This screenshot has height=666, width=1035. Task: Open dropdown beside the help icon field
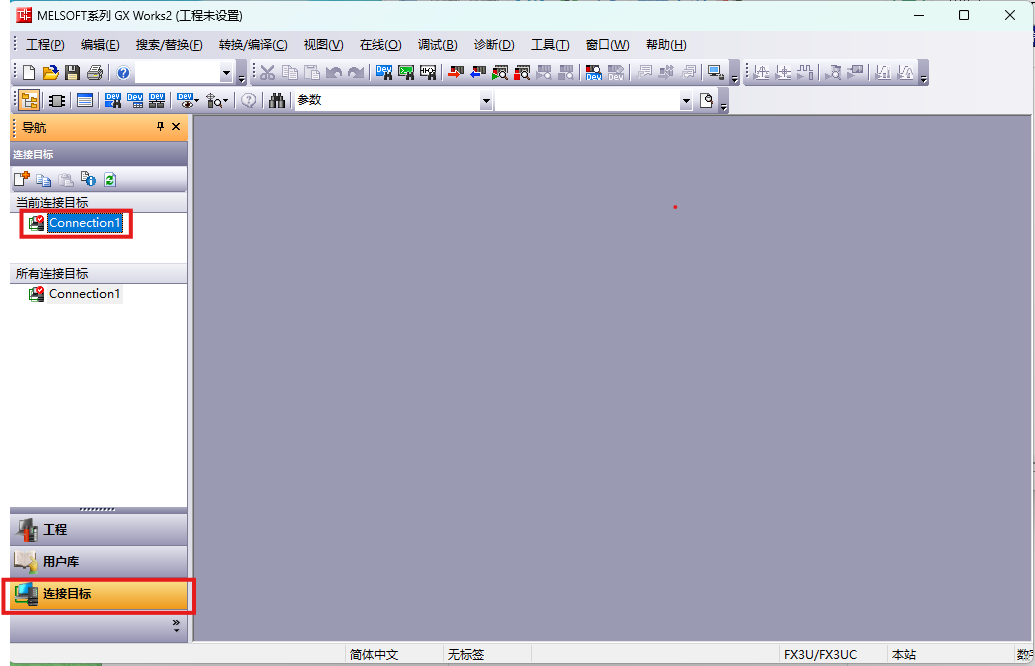226,73
